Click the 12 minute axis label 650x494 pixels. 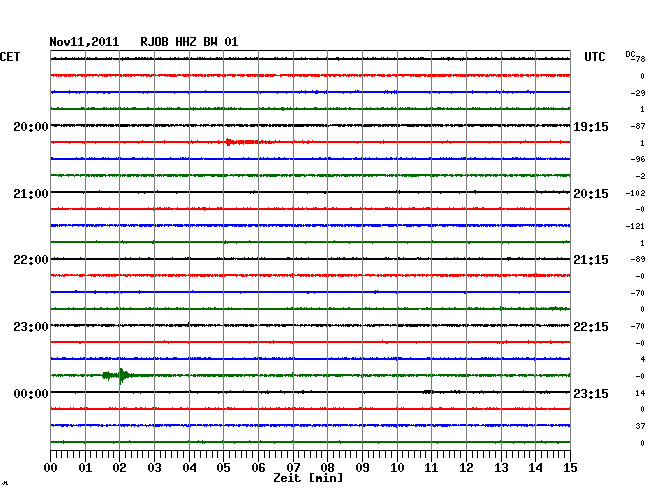[466, 467]
